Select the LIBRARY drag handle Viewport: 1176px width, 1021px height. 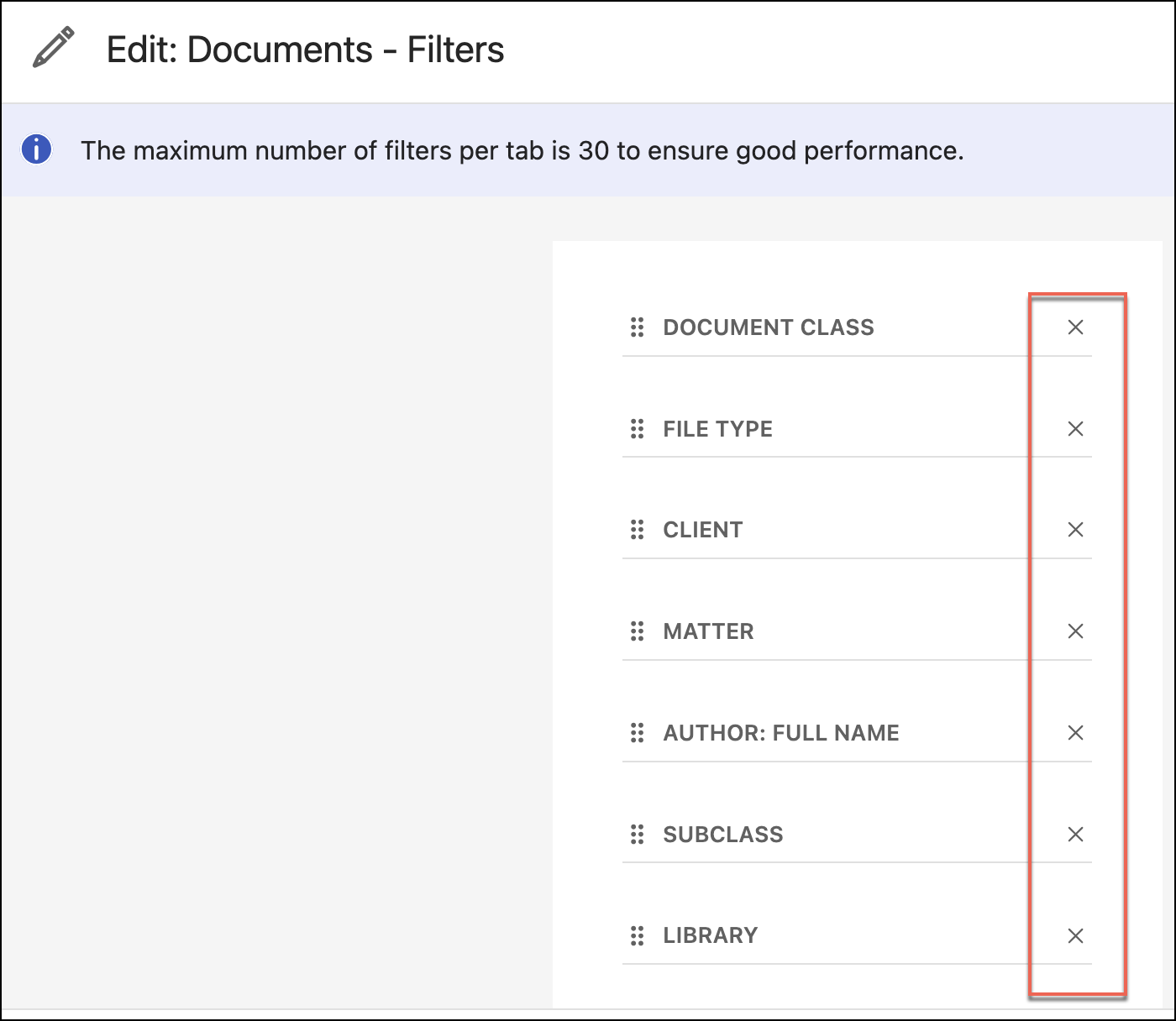pyautogui.click(x=638, y=935)
